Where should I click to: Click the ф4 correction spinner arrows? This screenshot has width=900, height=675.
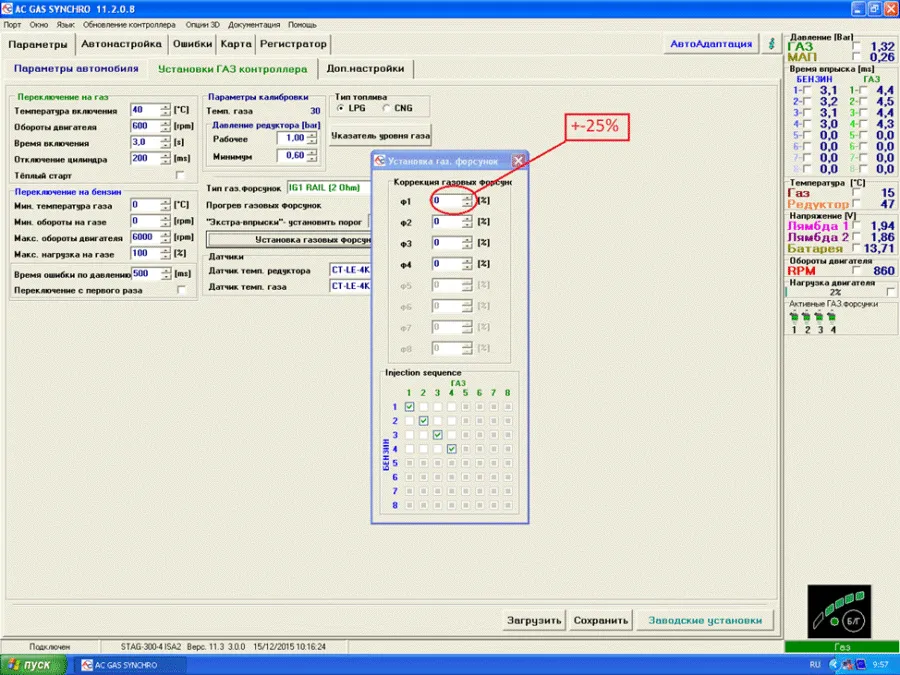(x=467, y=264)
